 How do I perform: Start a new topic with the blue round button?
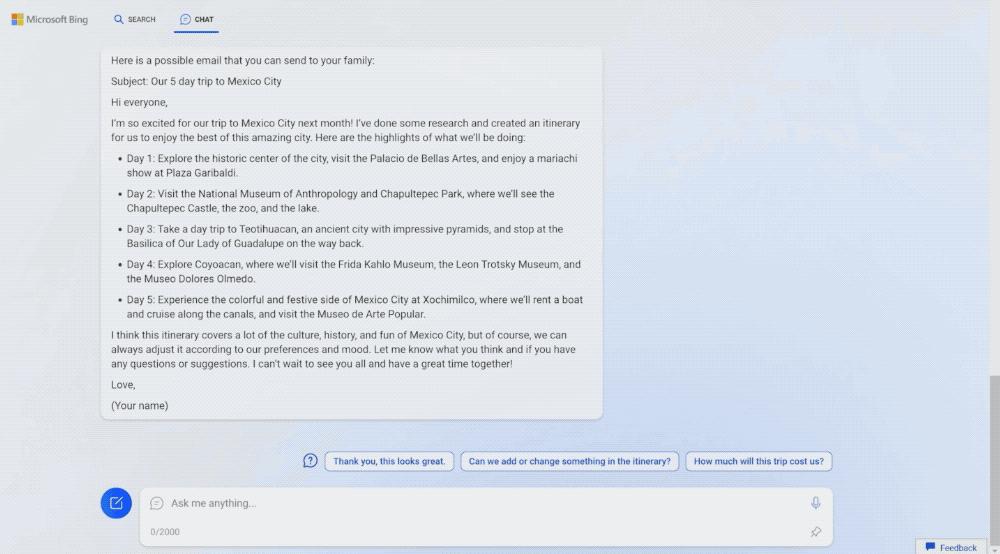[x=116, y=503]
